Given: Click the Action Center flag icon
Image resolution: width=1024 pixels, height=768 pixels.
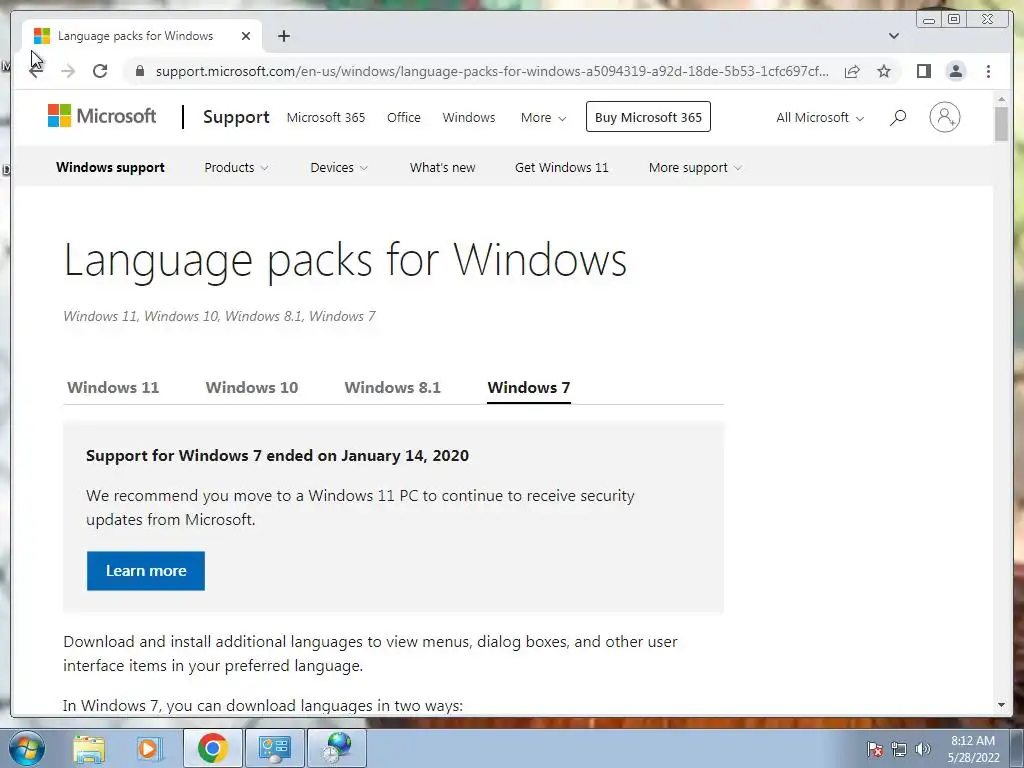Looking at the screenshot, I should tap(875, 749).
